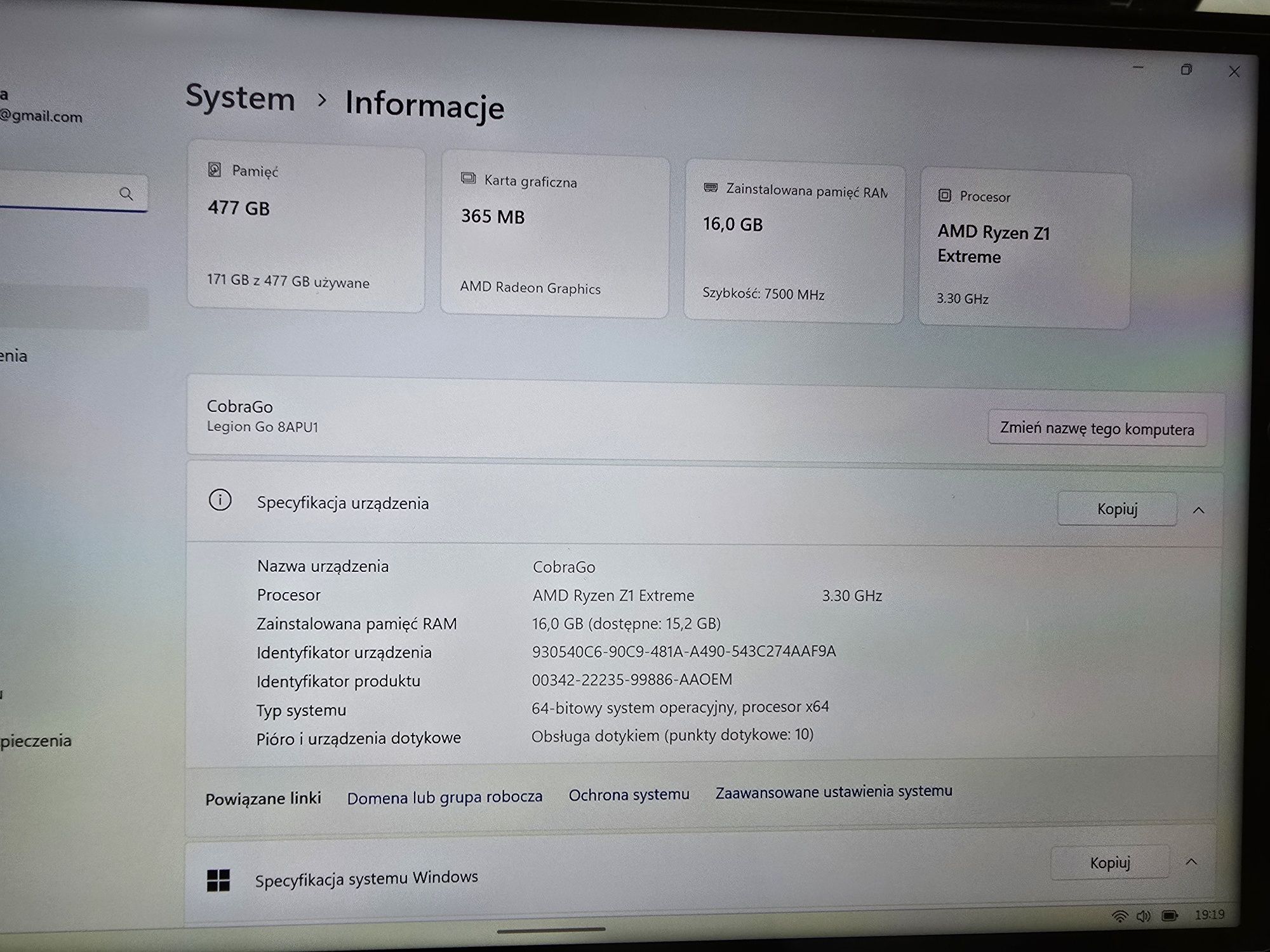Open the Procesor AMD Ryzen Z1 card
Viewport: 1270px width, 952px height.
1025,249
